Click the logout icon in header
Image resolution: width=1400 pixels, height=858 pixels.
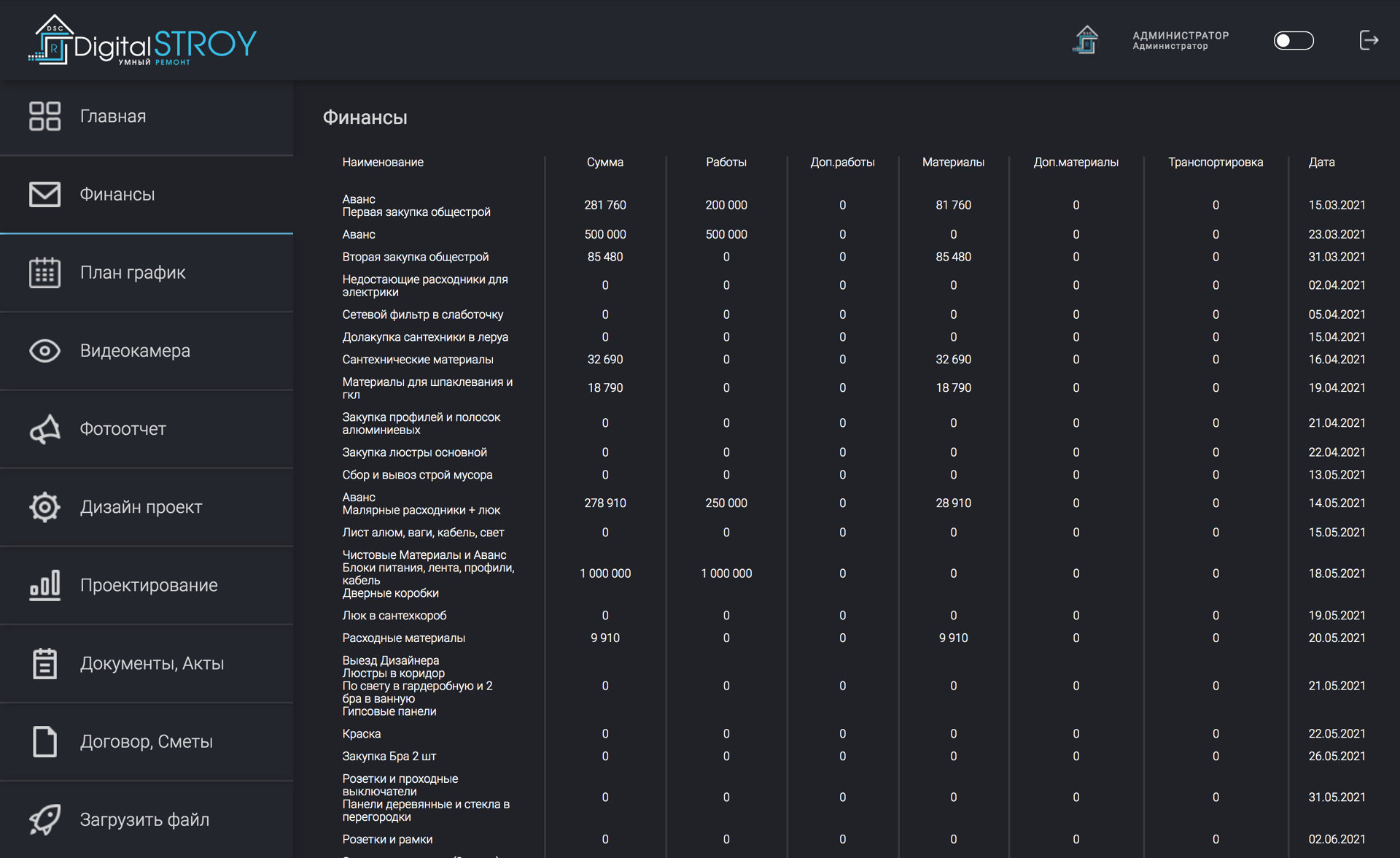coord(1369,40)
